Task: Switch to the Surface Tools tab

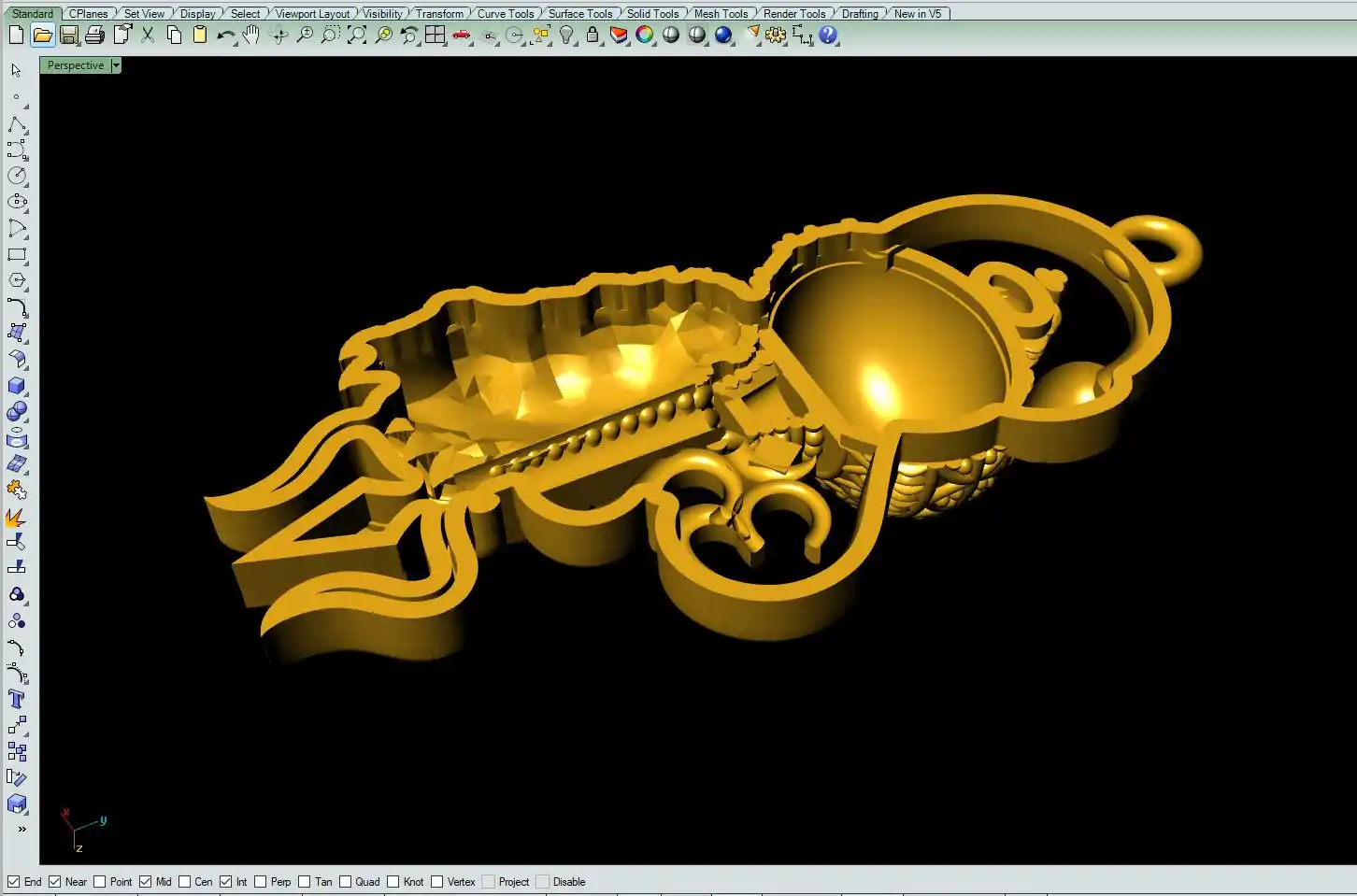Action: point(579,14)
